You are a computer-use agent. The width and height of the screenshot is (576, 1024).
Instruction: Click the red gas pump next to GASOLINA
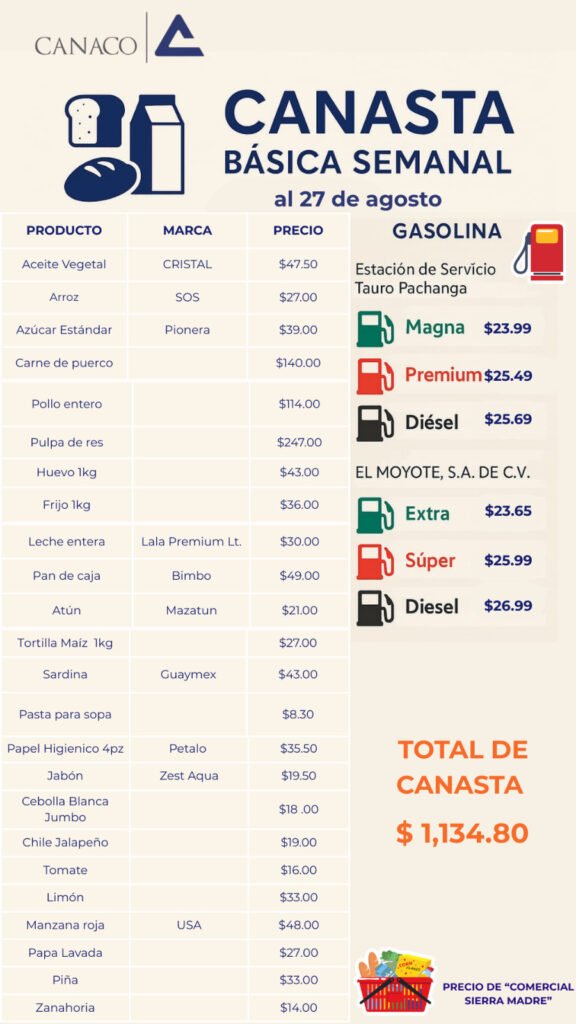[539, 252]
